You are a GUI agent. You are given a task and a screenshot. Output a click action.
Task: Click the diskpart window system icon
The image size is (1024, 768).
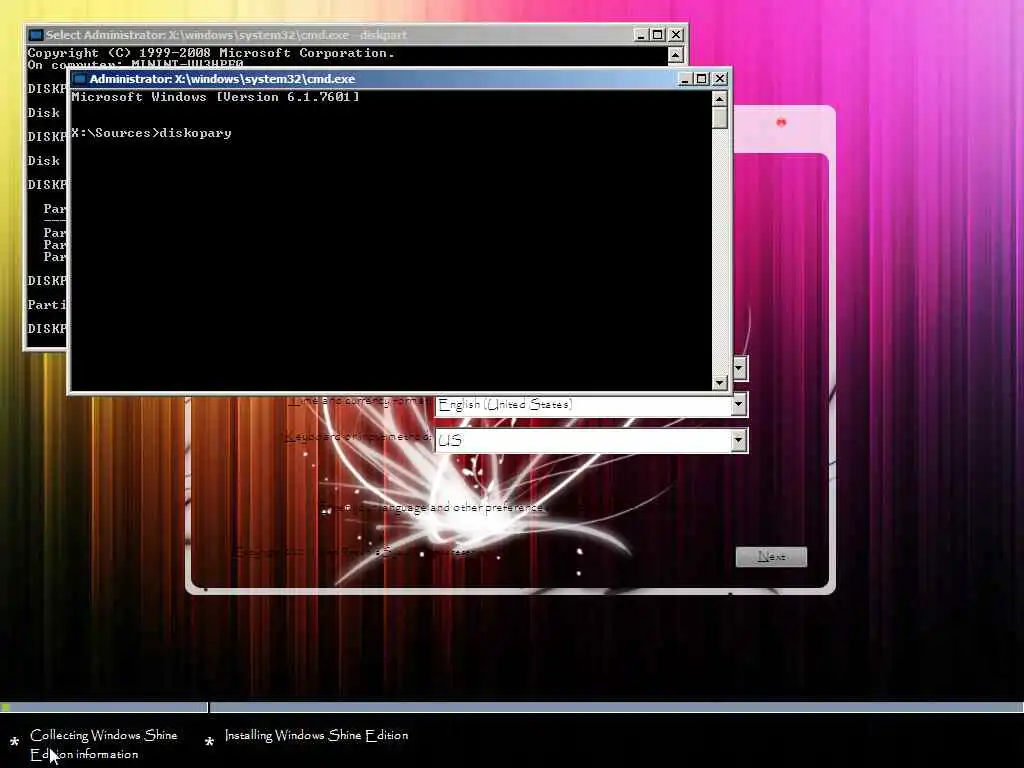point(36,35)
